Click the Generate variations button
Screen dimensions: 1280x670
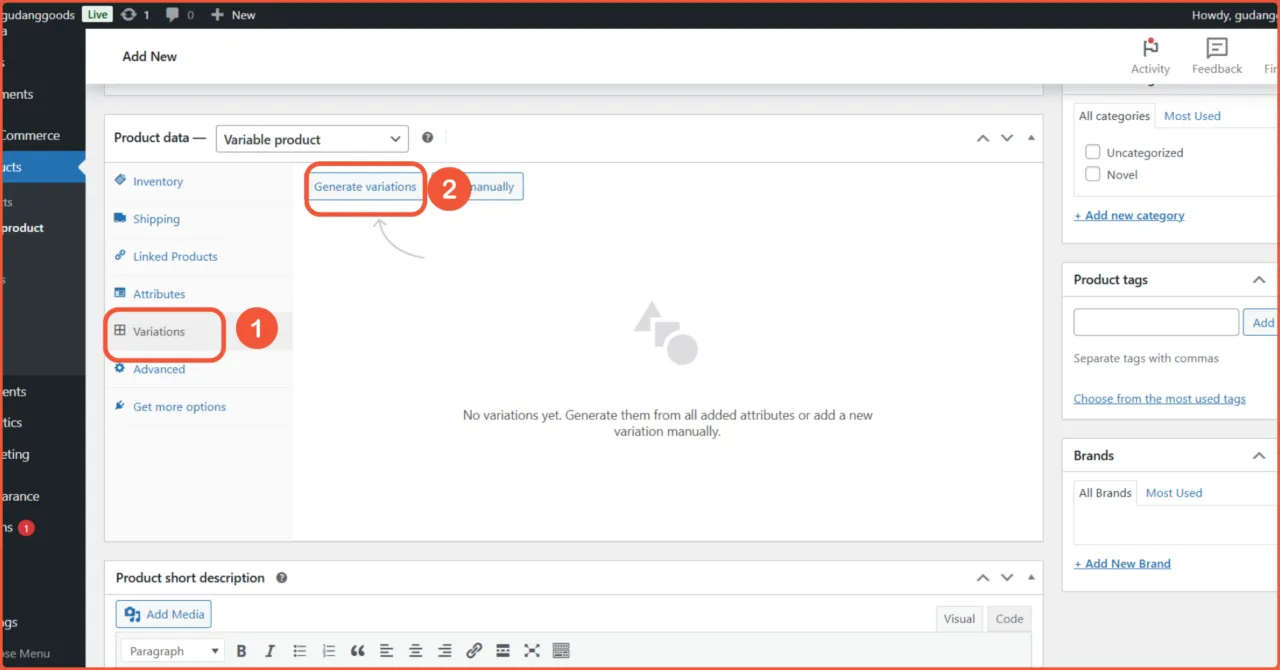pos(364,186)
